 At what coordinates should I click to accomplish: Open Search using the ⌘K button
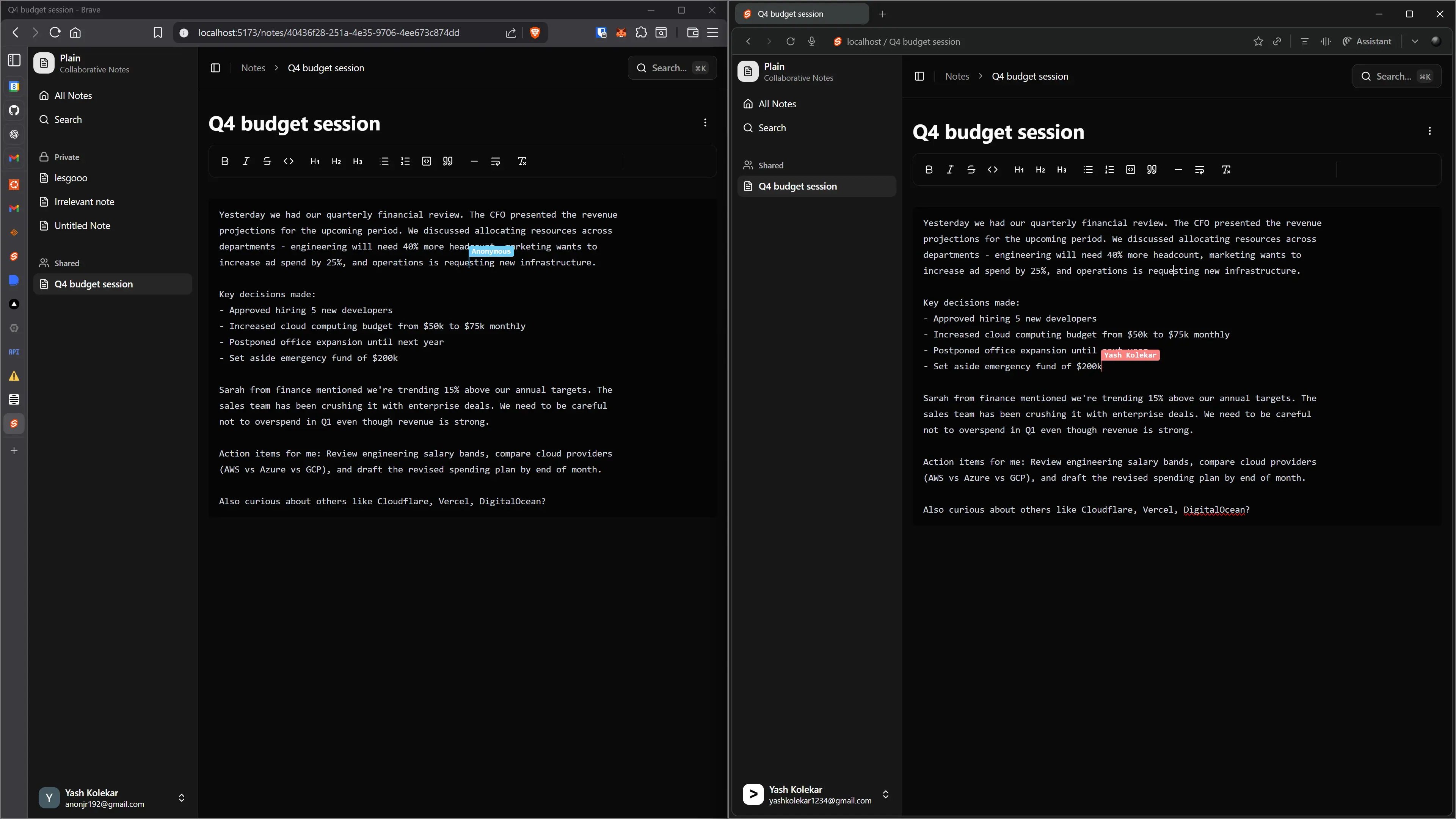click(672, 67)
